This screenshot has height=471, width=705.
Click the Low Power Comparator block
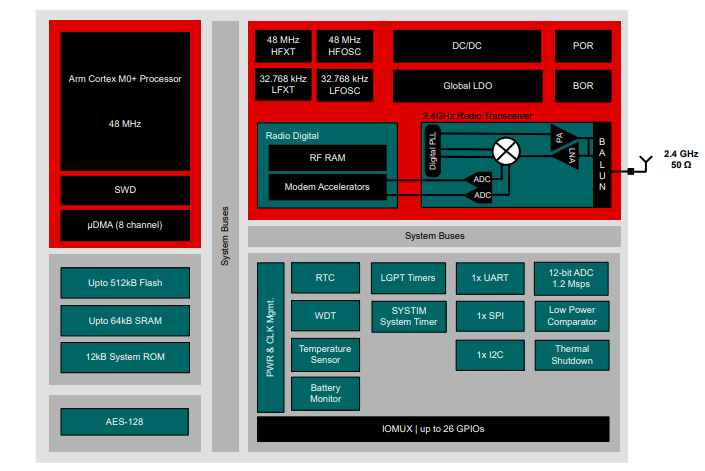572,316
